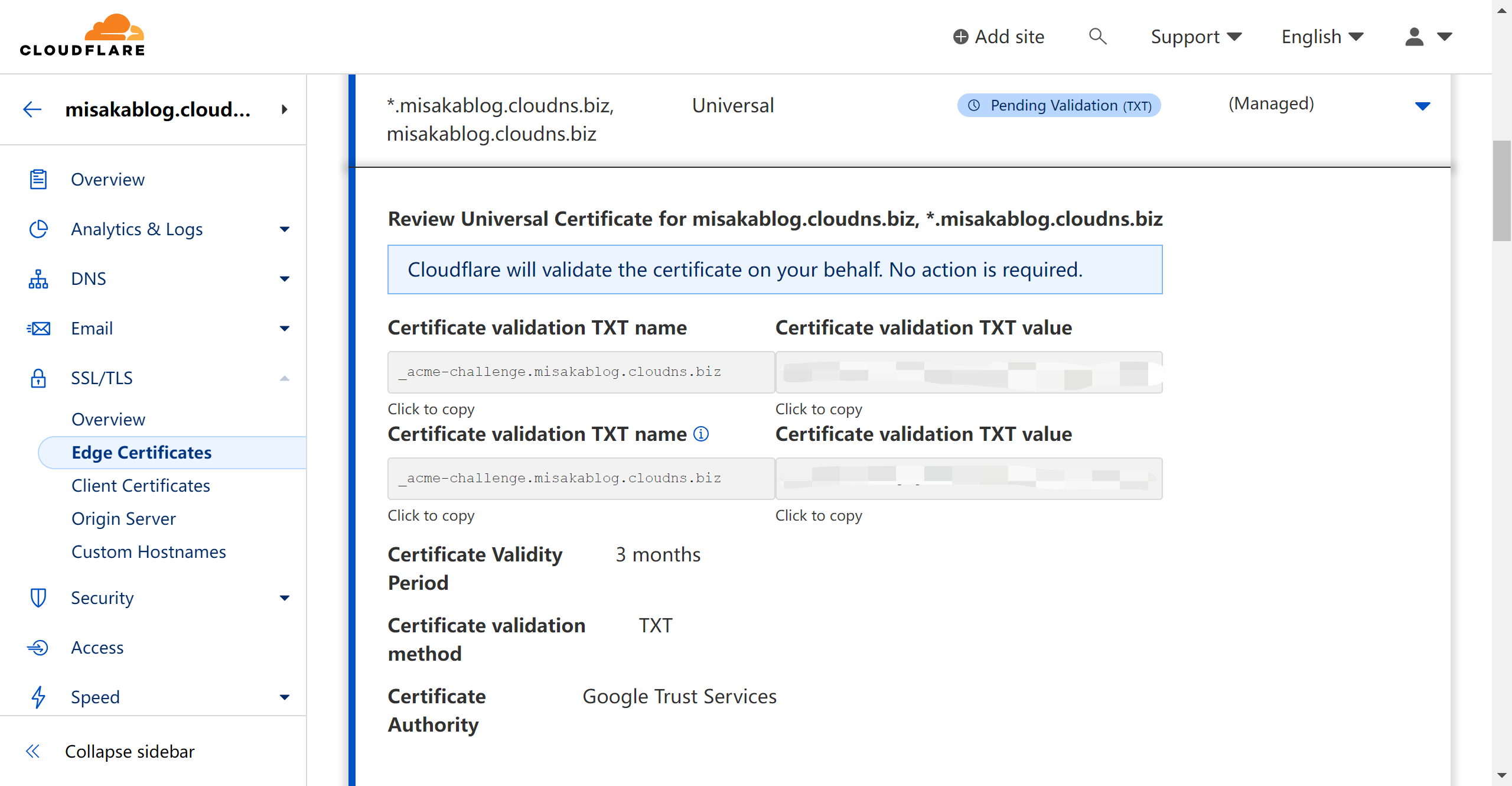The height and width of the screenshot is (786, 1512).
Task: Expand the Analytics & Logs submenu
Action: 285,229
